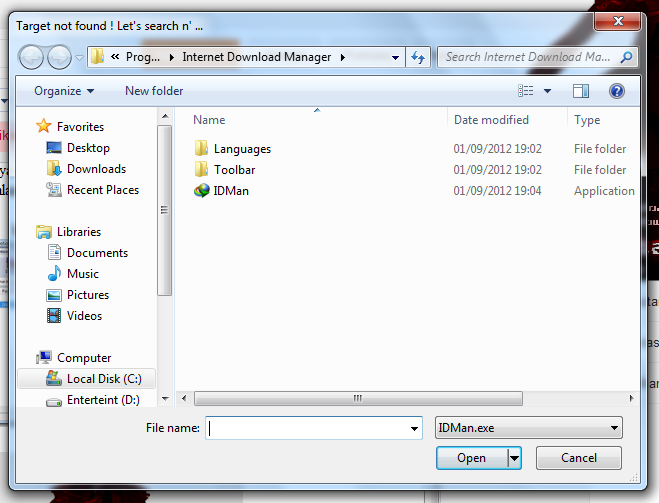
Task: Select Computer in navigation pane
Action: click(x=84, y=358)
